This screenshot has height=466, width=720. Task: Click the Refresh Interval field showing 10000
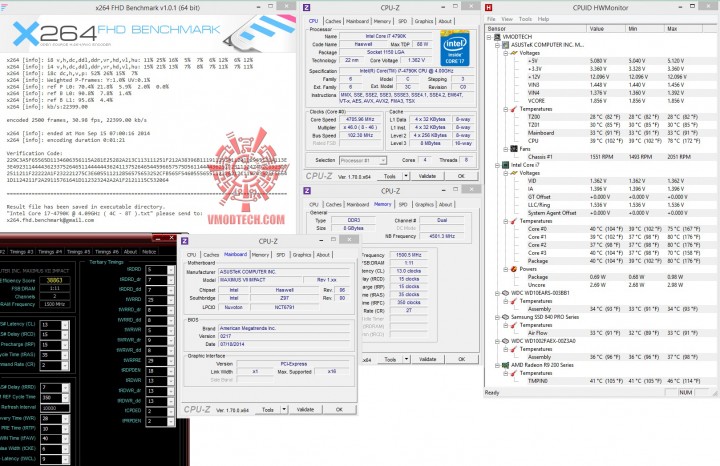coord(55,408)
